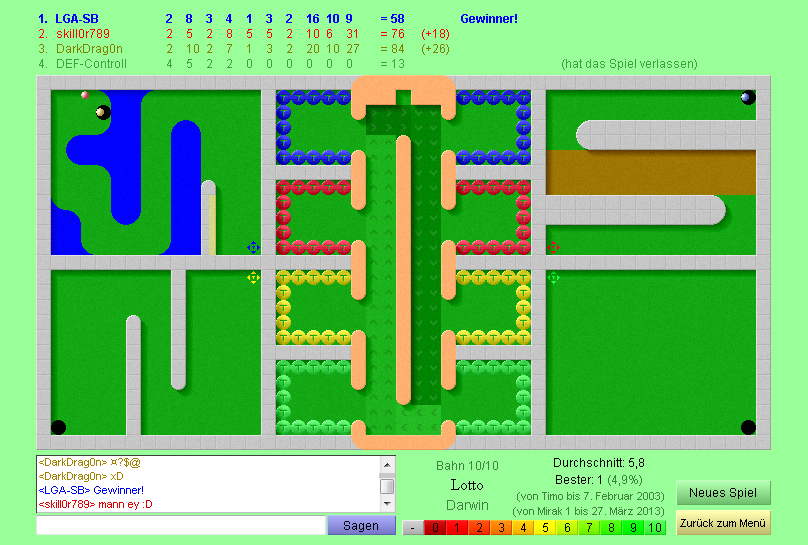Click the blue start position marker
808x545 pixels.
[253, 247]
